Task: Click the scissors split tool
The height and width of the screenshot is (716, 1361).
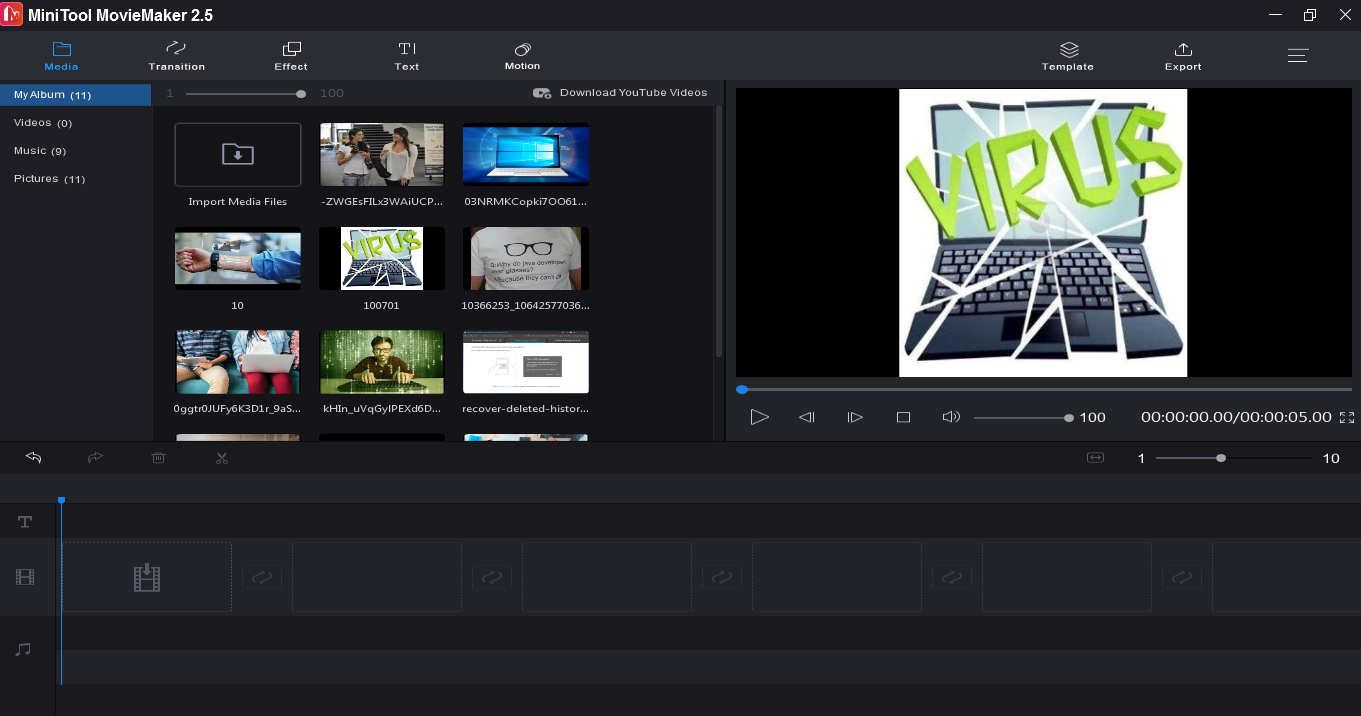Action: pos(222,458)
